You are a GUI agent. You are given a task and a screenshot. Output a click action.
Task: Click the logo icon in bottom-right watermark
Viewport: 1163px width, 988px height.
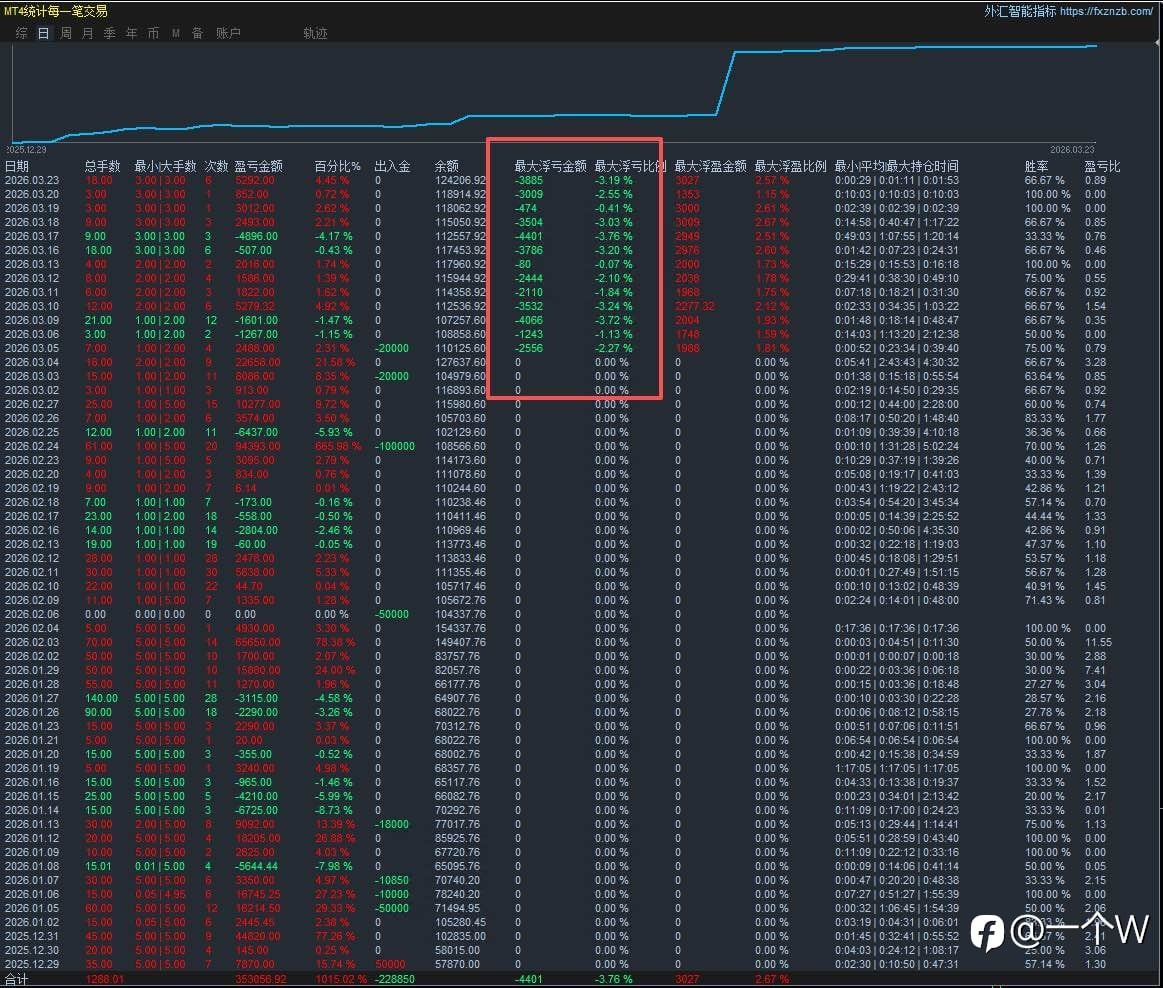tap(987, 932)
